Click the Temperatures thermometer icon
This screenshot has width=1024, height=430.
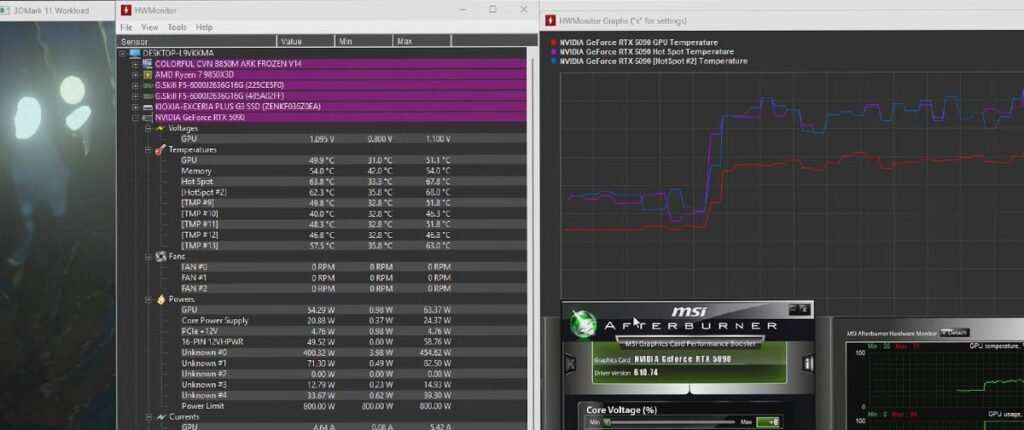click(160, 150)
